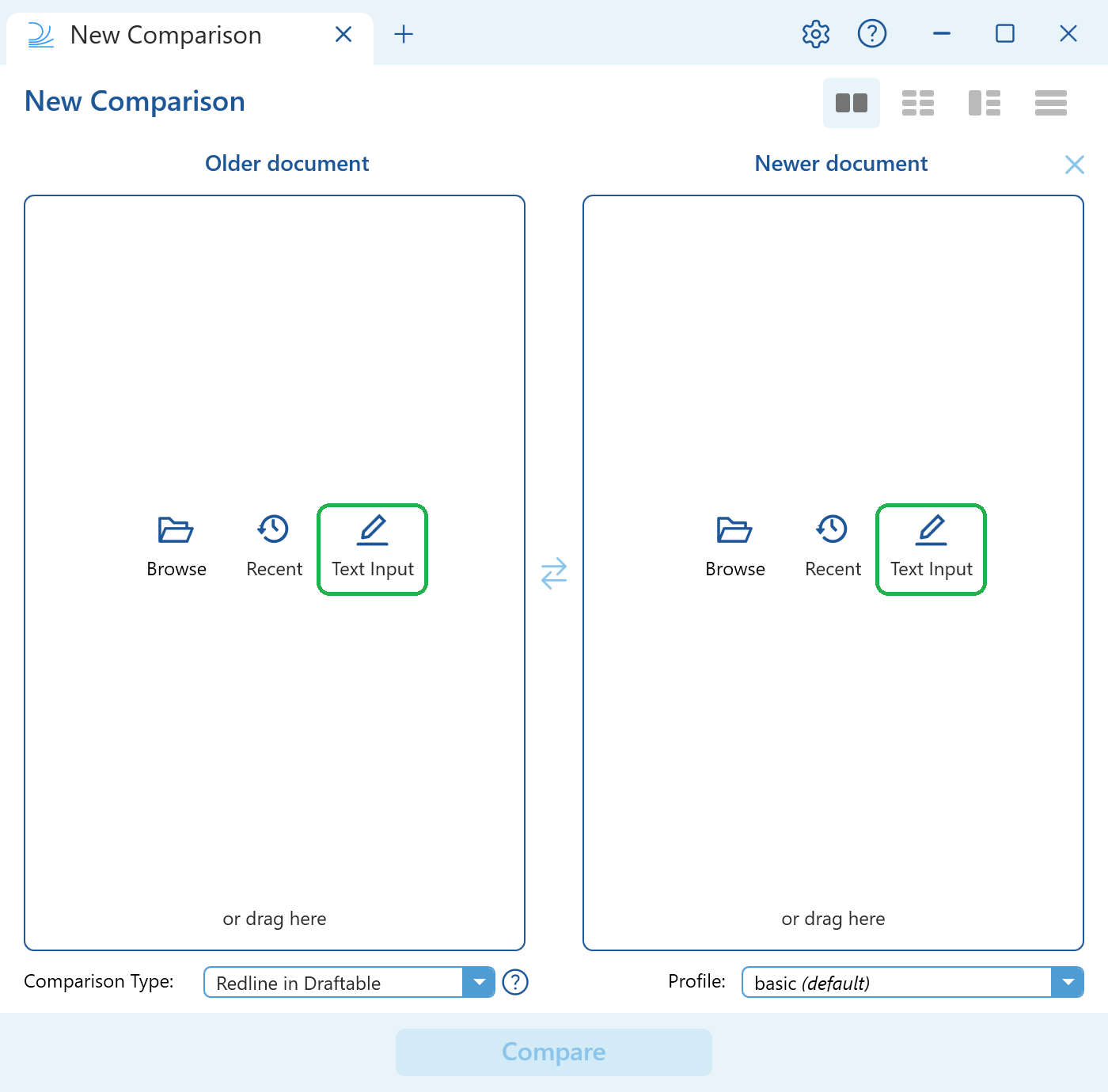
Task: Remove the Newer document panel
Action: [1074, 165]
